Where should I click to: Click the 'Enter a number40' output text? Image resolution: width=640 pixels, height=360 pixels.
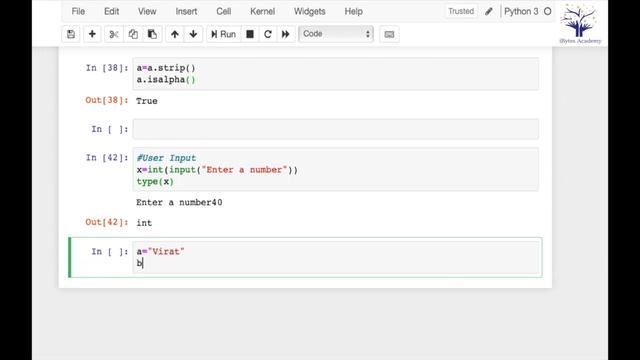pos(179,202)
